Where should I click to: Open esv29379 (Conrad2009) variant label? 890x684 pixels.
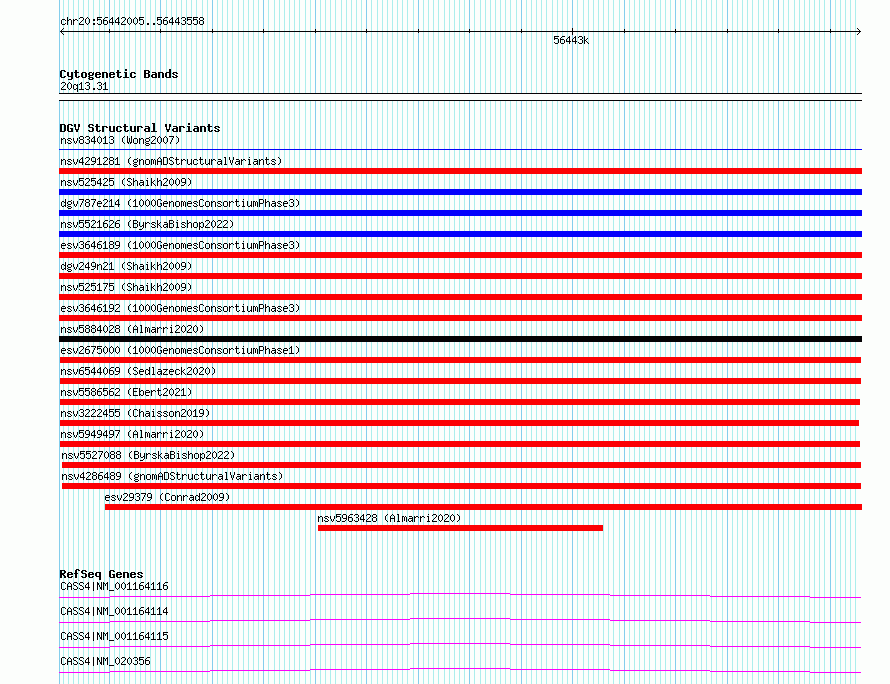167,497
